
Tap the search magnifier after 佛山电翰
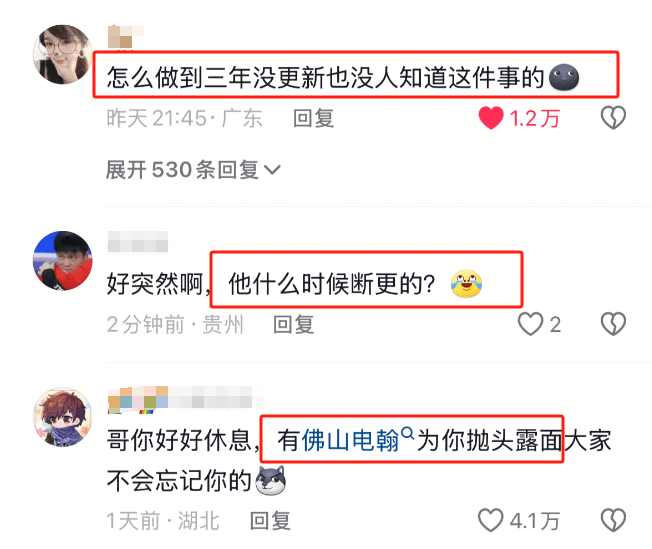[408, 433]
